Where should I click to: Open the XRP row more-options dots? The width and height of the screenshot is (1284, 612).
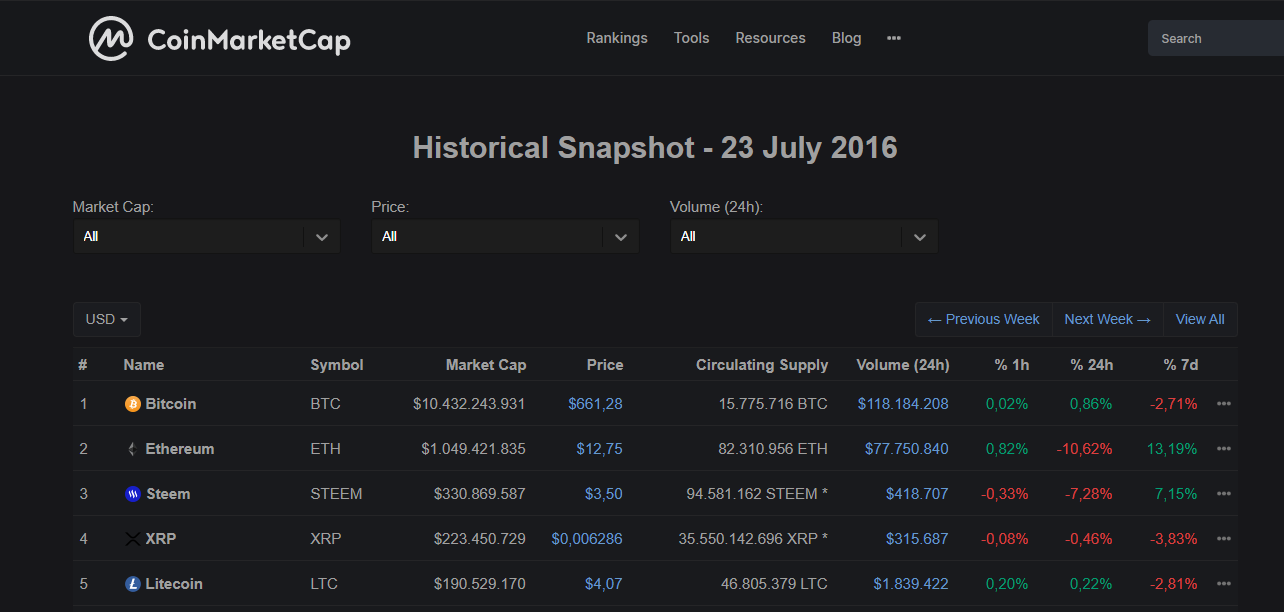[x=1223, y=539]
